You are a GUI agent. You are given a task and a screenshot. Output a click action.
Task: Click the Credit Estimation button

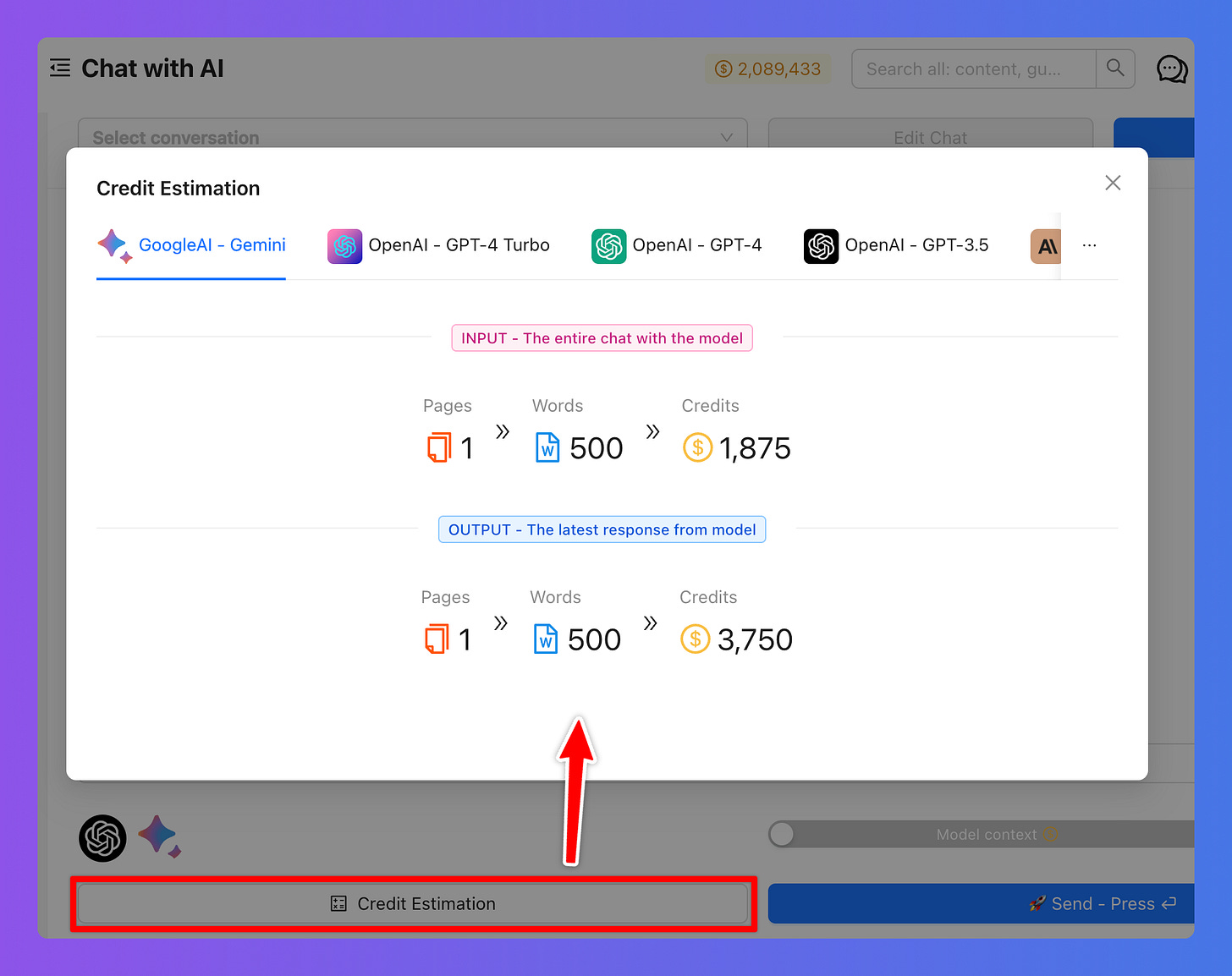413,904
